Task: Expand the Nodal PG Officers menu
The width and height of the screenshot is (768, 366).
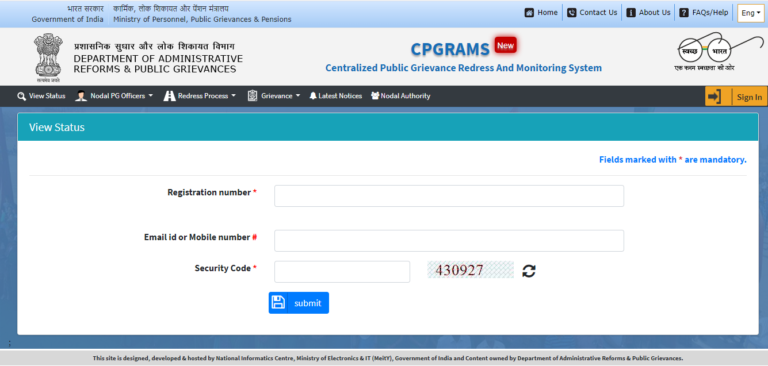Action: click(x=114, y=96)
